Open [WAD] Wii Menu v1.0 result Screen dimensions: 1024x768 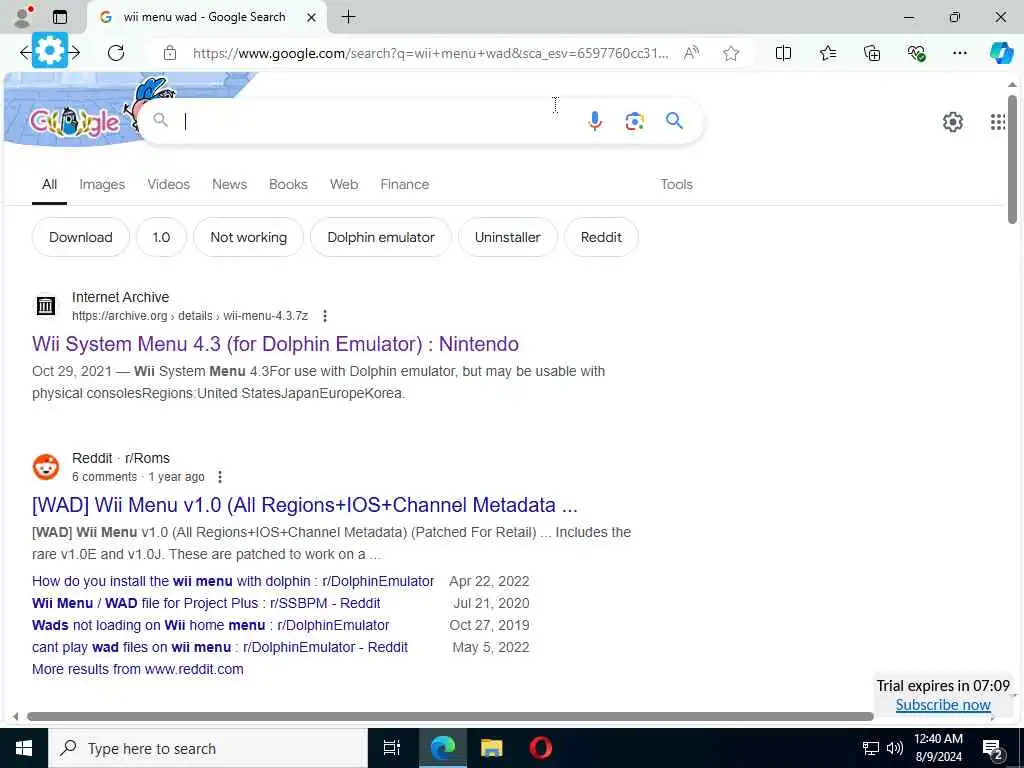(x=304, y=505)
